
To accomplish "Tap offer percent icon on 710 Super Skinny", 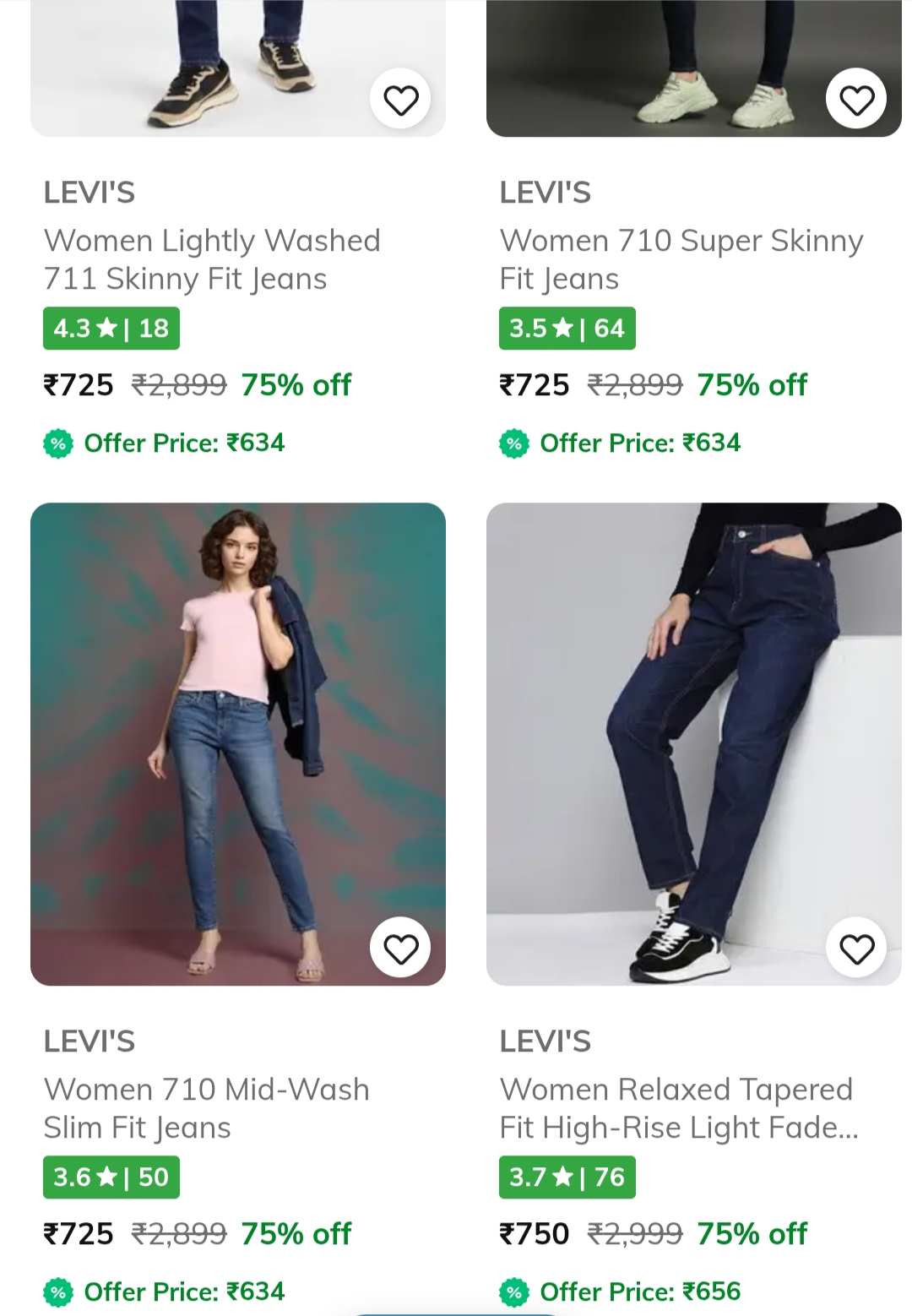I will pos(513,443).
